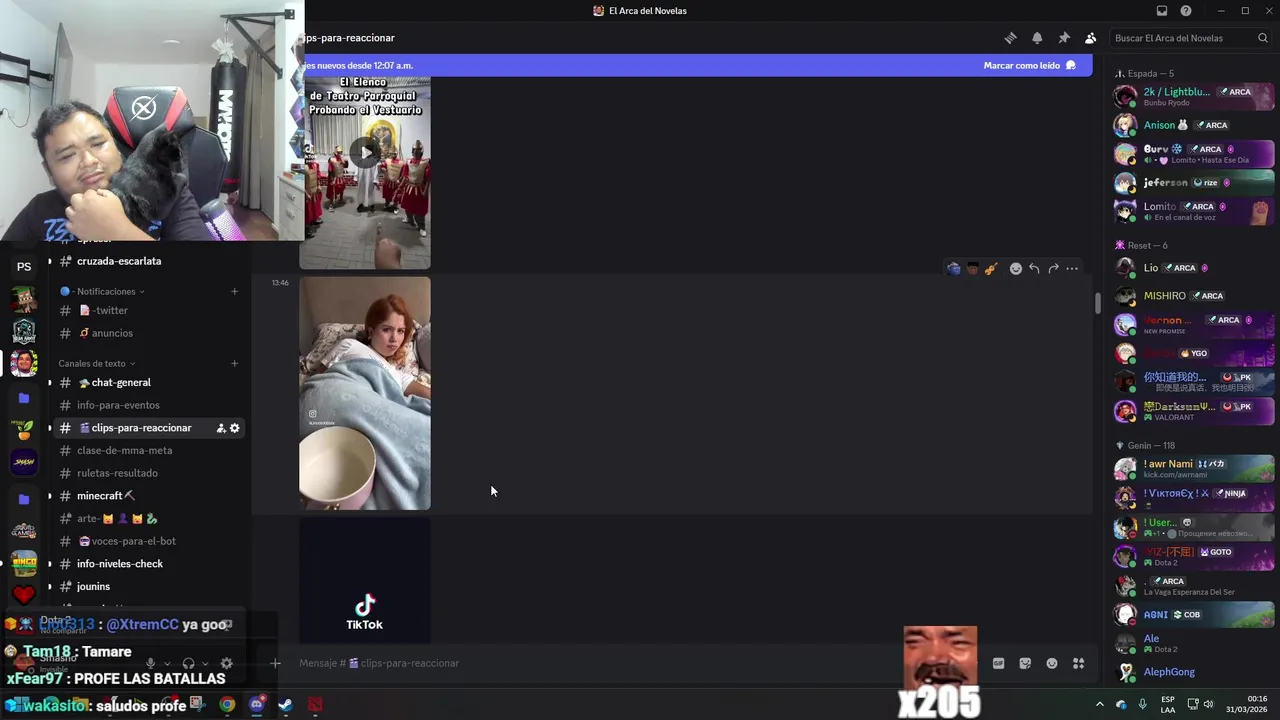Toggle headphones deafen in user panel
Viewport: 1280px width, 720px height.
click(x=188, y=663)
